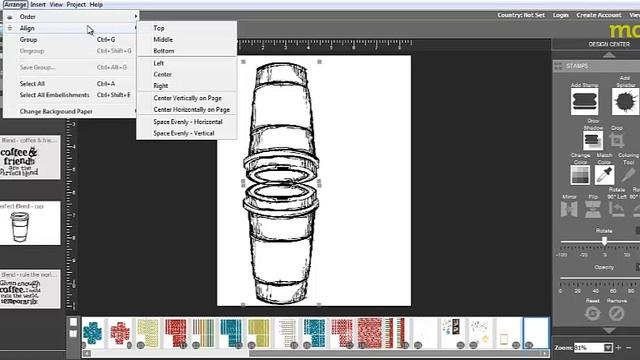This screenshot has height=360, width=640.
Task: Click the paper strip scroll right arrow
Action: [x=544, y=353]
